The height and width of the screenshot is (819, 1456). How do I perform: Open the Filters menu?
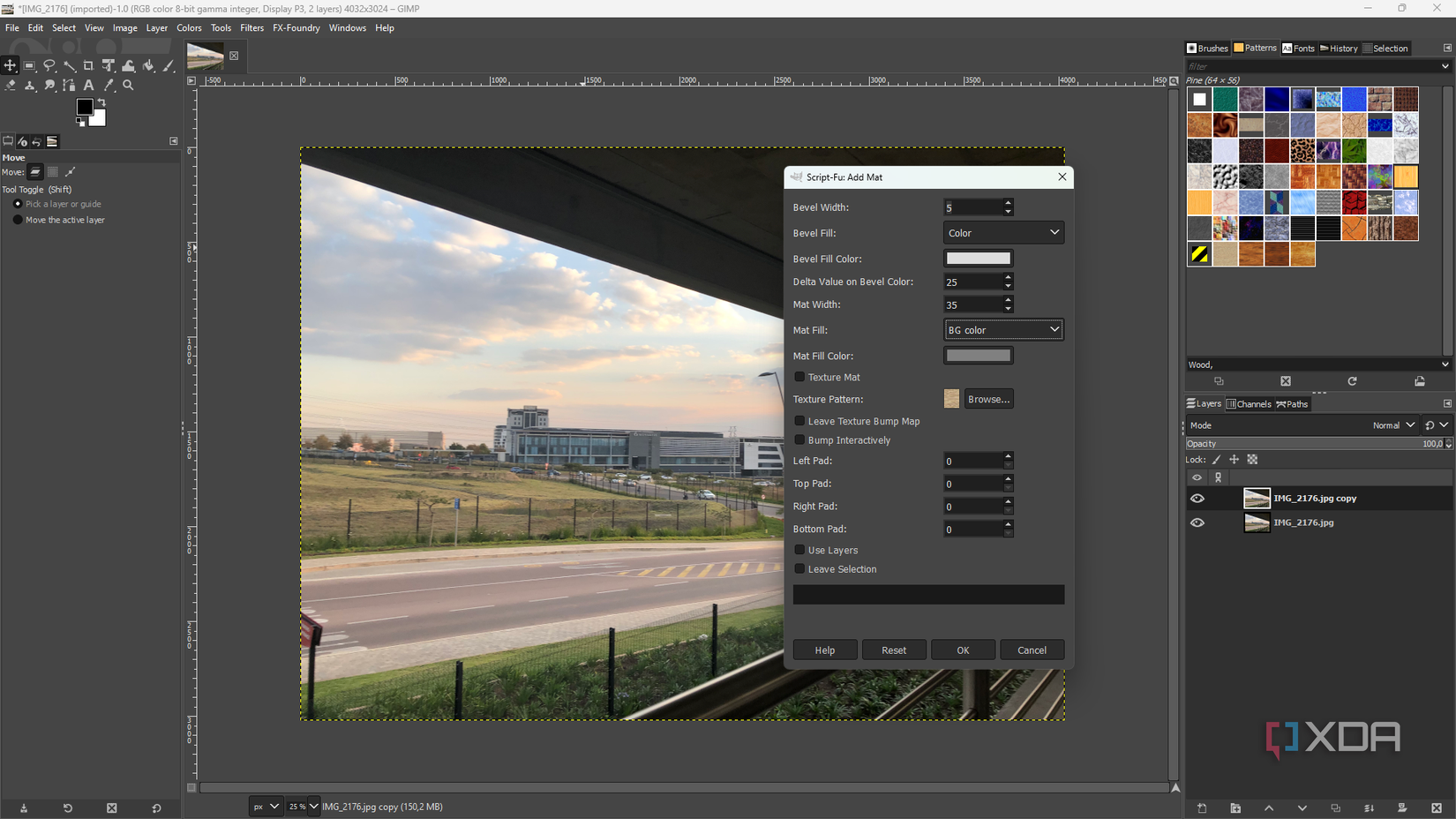[251, 28]
